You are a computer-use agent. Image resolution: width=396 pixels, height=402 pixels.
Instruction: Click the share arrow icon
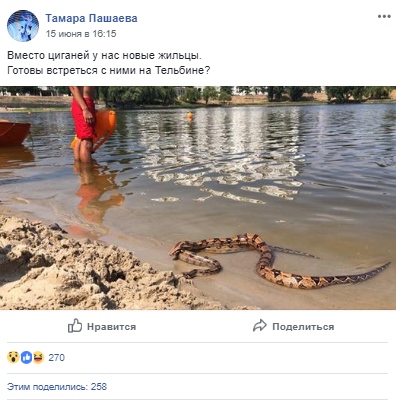coord(260,326)
